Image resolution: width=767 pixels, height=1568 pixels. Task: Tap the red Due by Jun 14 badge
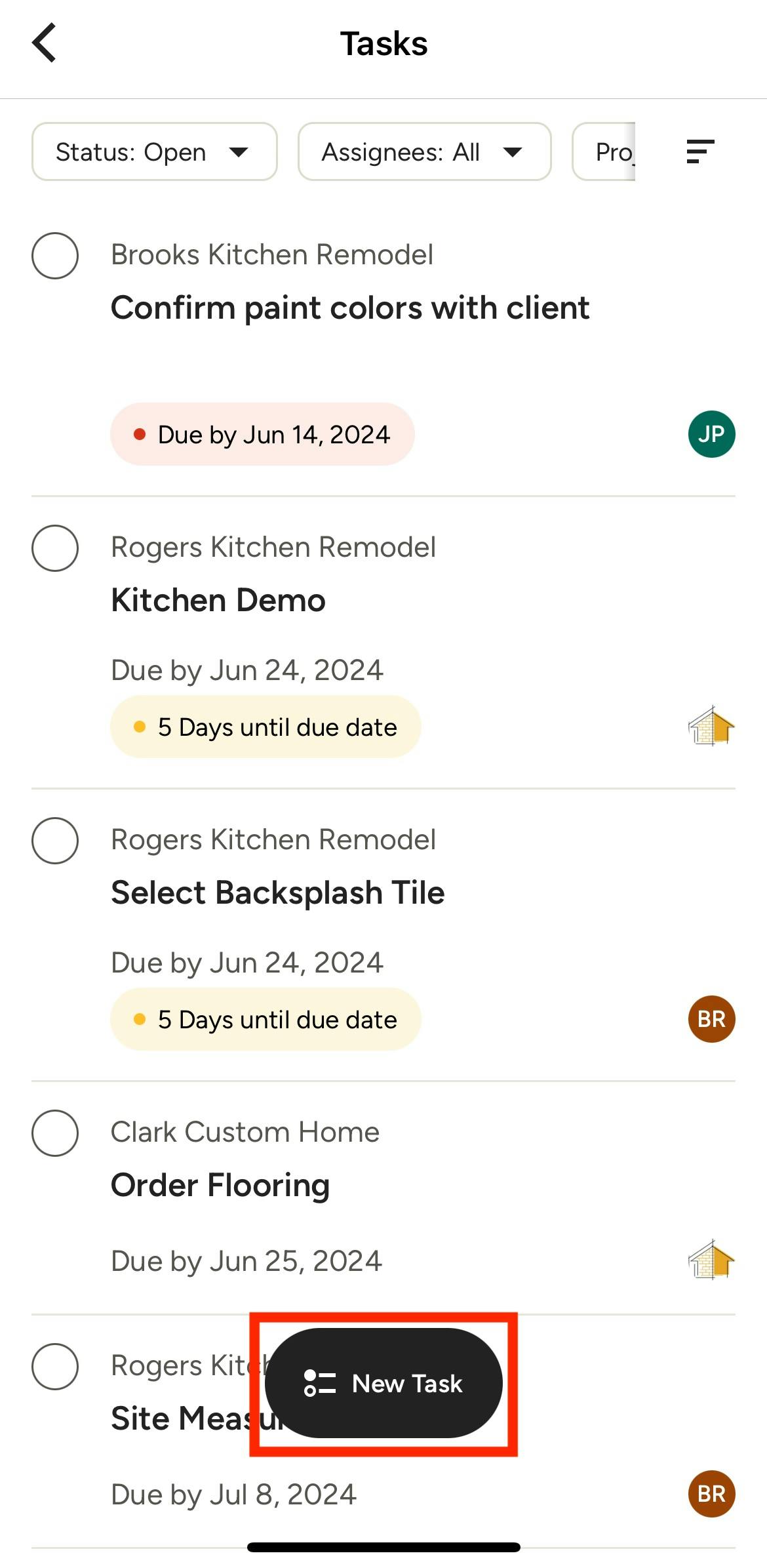click(x=262, y=434)
